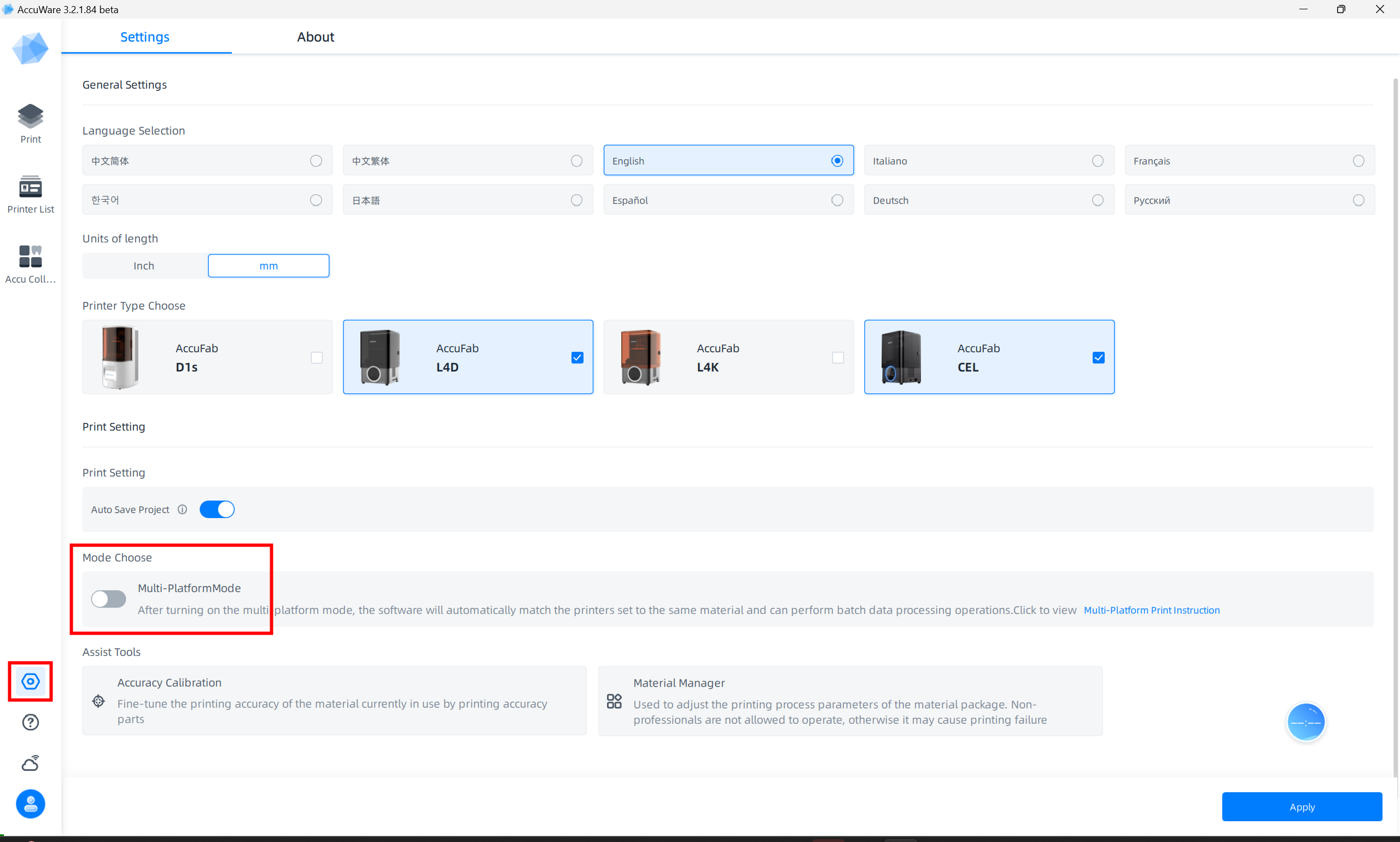The height and width of the screenshot is (842, 1400).
Task: Select Inch as units of length
Action: click(144, 265)
